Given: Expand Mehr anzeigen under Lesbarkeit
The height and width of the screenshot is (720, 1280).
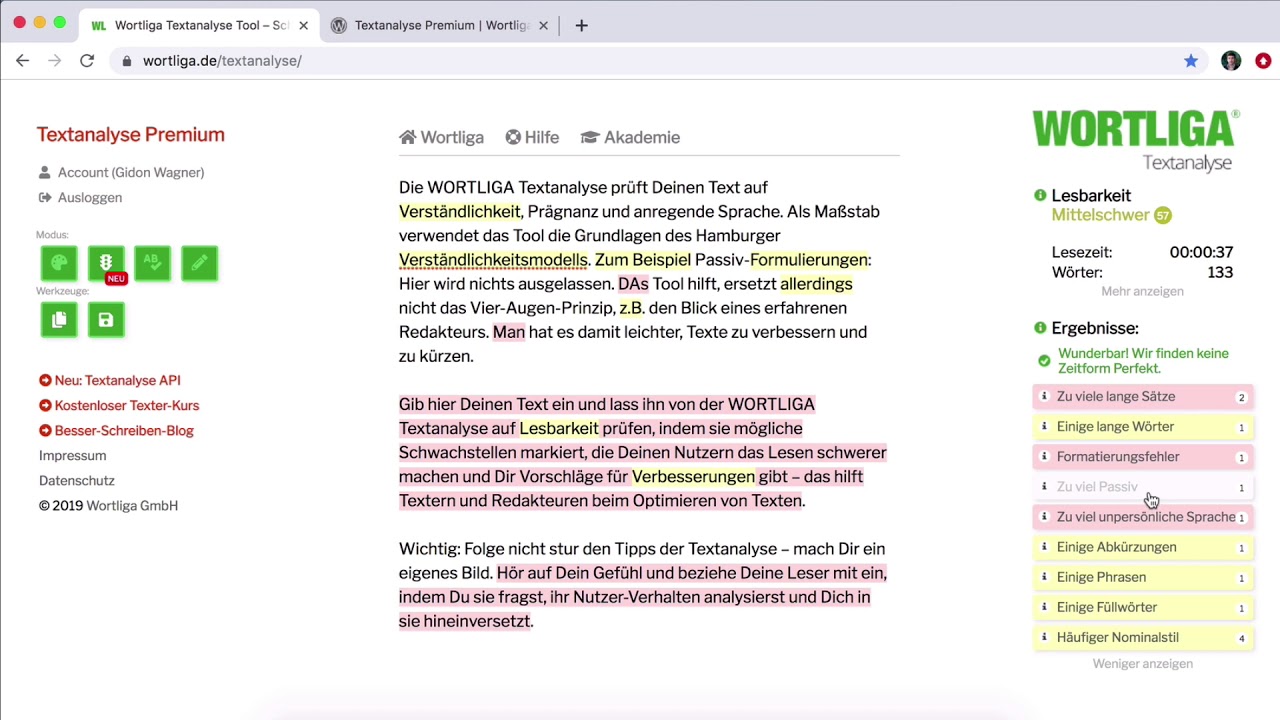Looking at the screenshot, I should click(1142, 291).
